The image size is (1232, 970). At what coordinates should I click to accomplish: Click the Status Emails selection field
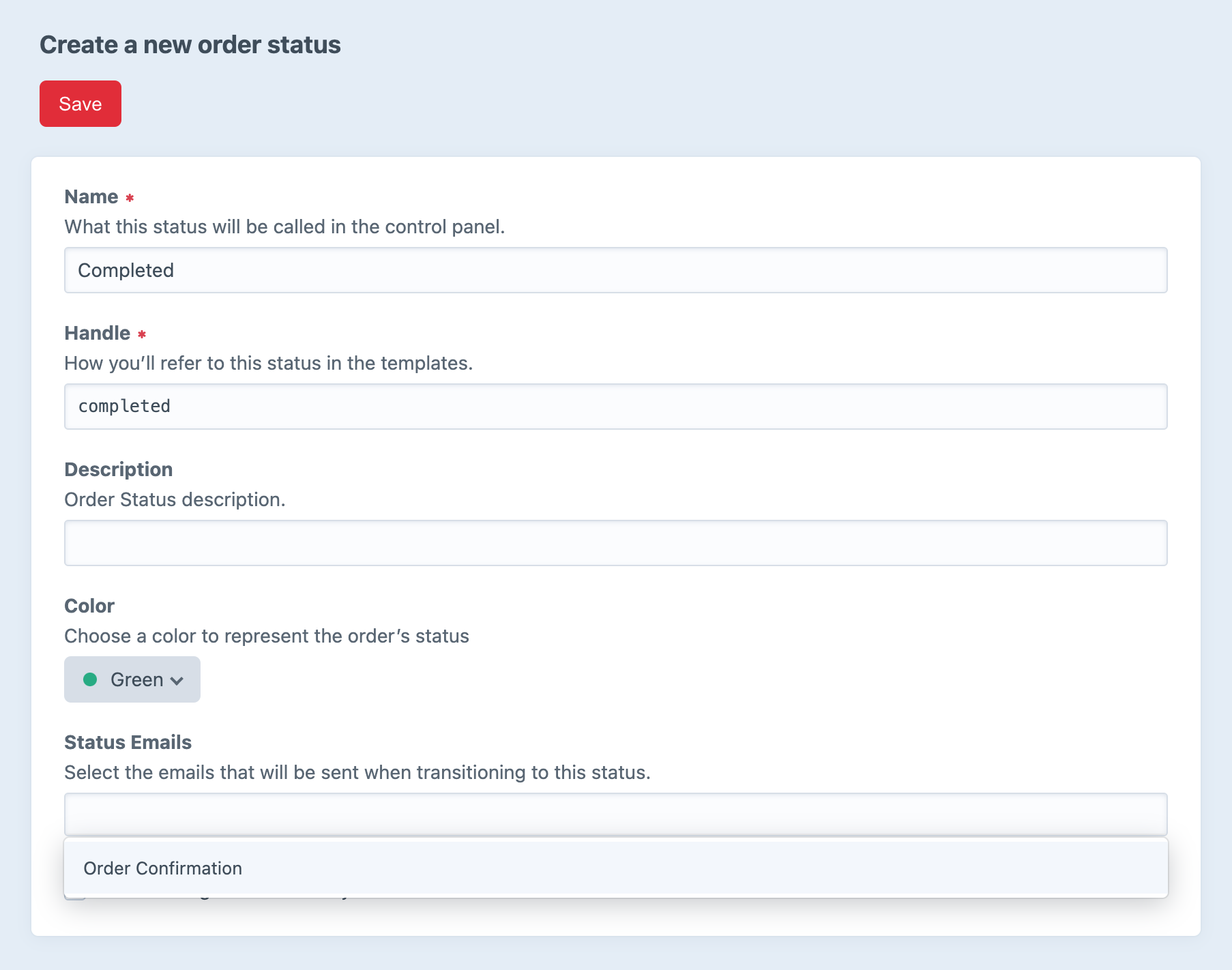tap(615, 814)
